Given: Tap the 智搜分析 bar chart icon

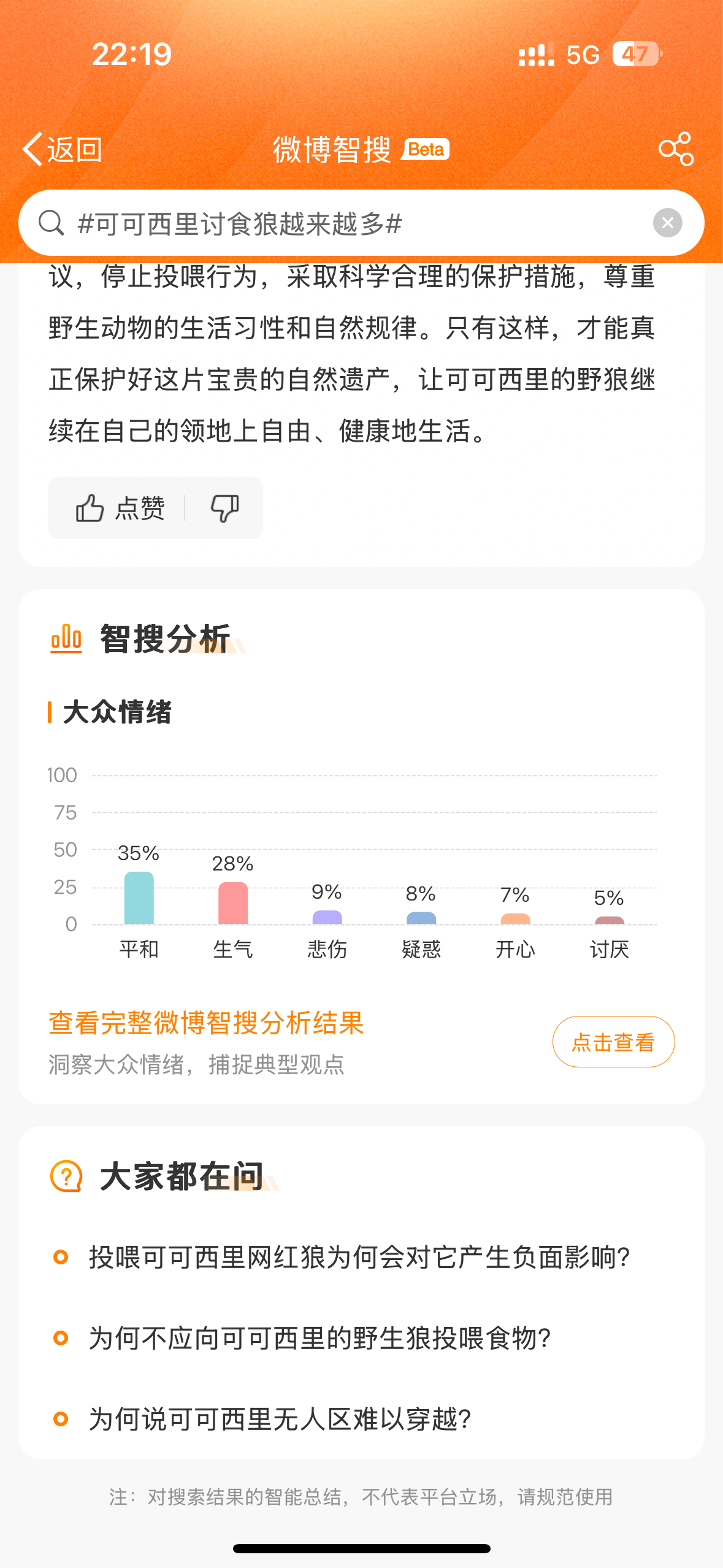Looking at the screenshot, I should click(x=66, y=639).
